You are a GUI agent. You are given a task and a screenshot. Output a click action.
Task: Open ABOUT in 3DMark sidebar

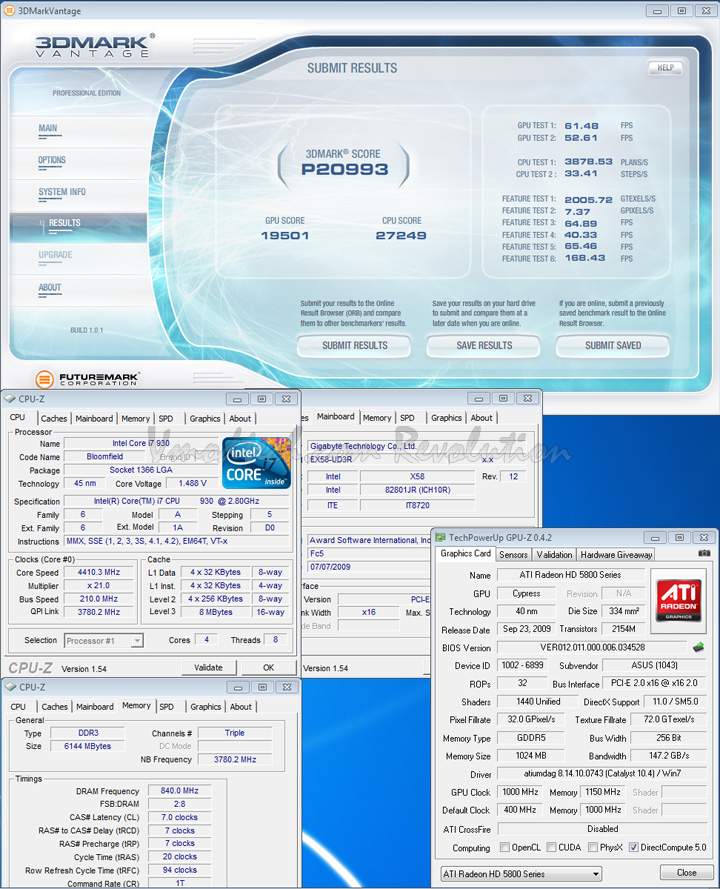pos(49,288)
